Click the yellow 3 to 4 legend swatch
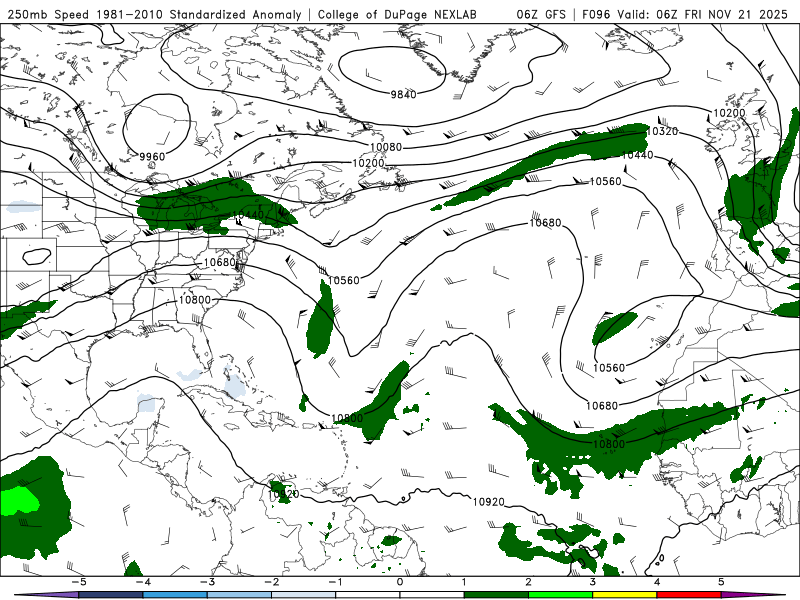 pos(624,595)
